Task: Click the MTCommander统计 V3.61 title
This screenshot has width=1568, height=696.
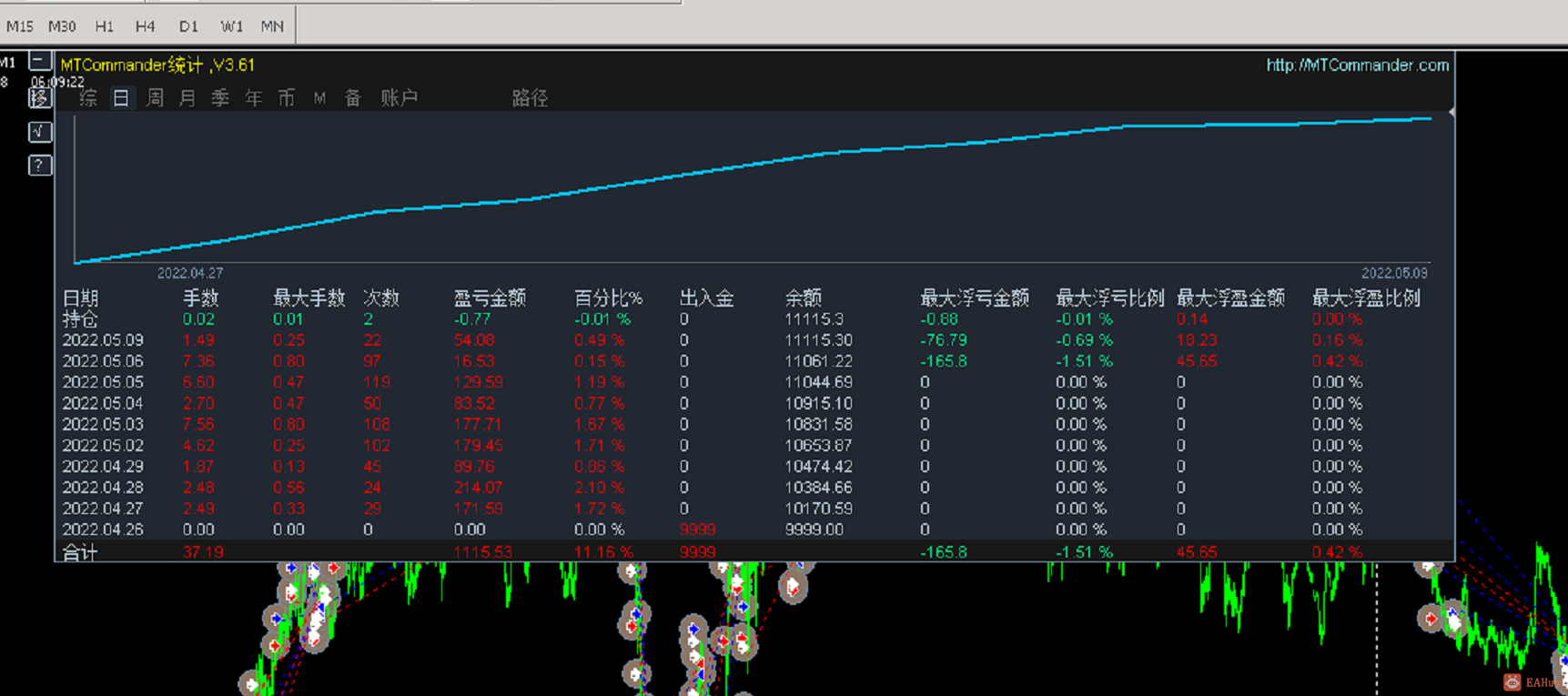Action: [157, 66]
